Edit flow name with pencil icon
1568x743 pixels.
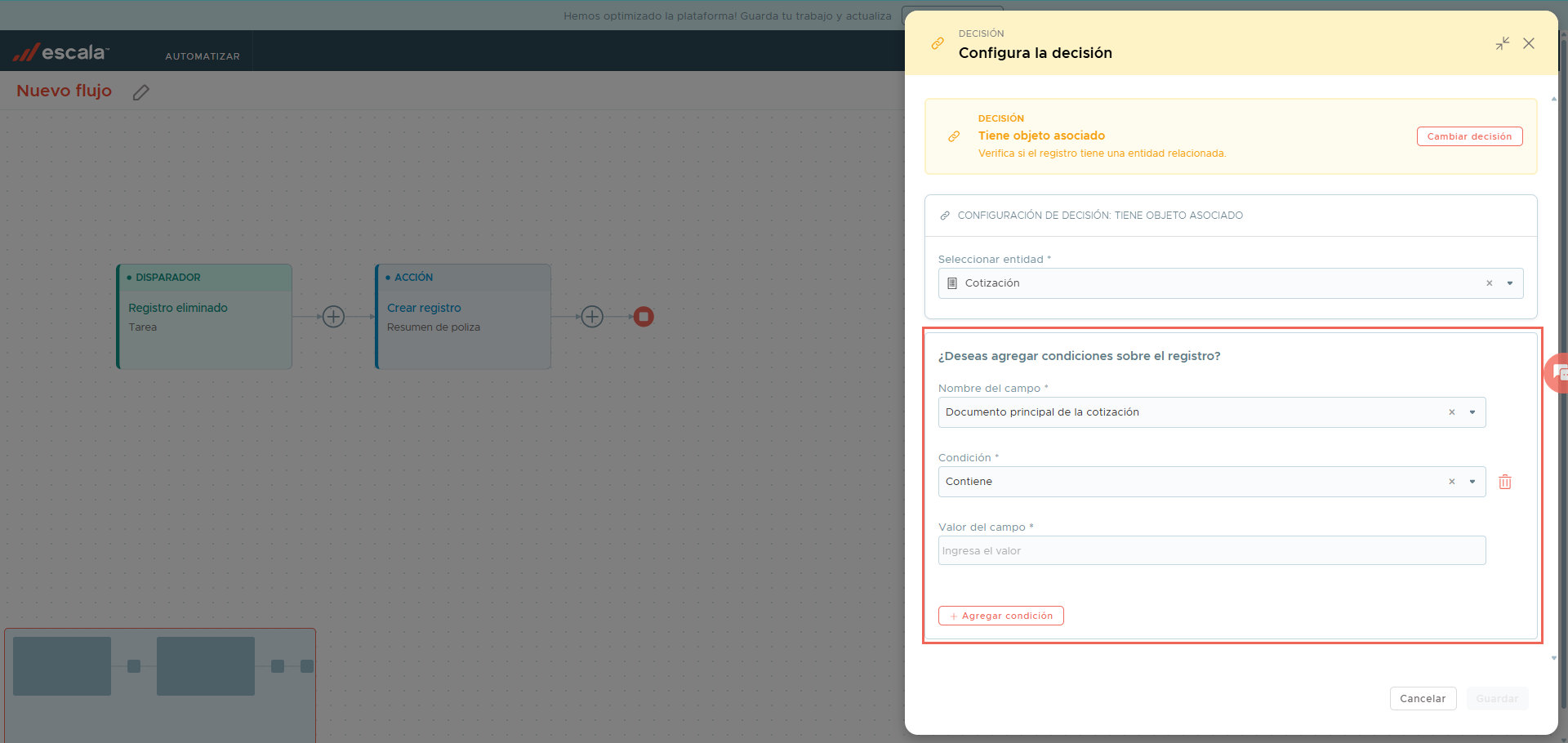pos(141,92)
